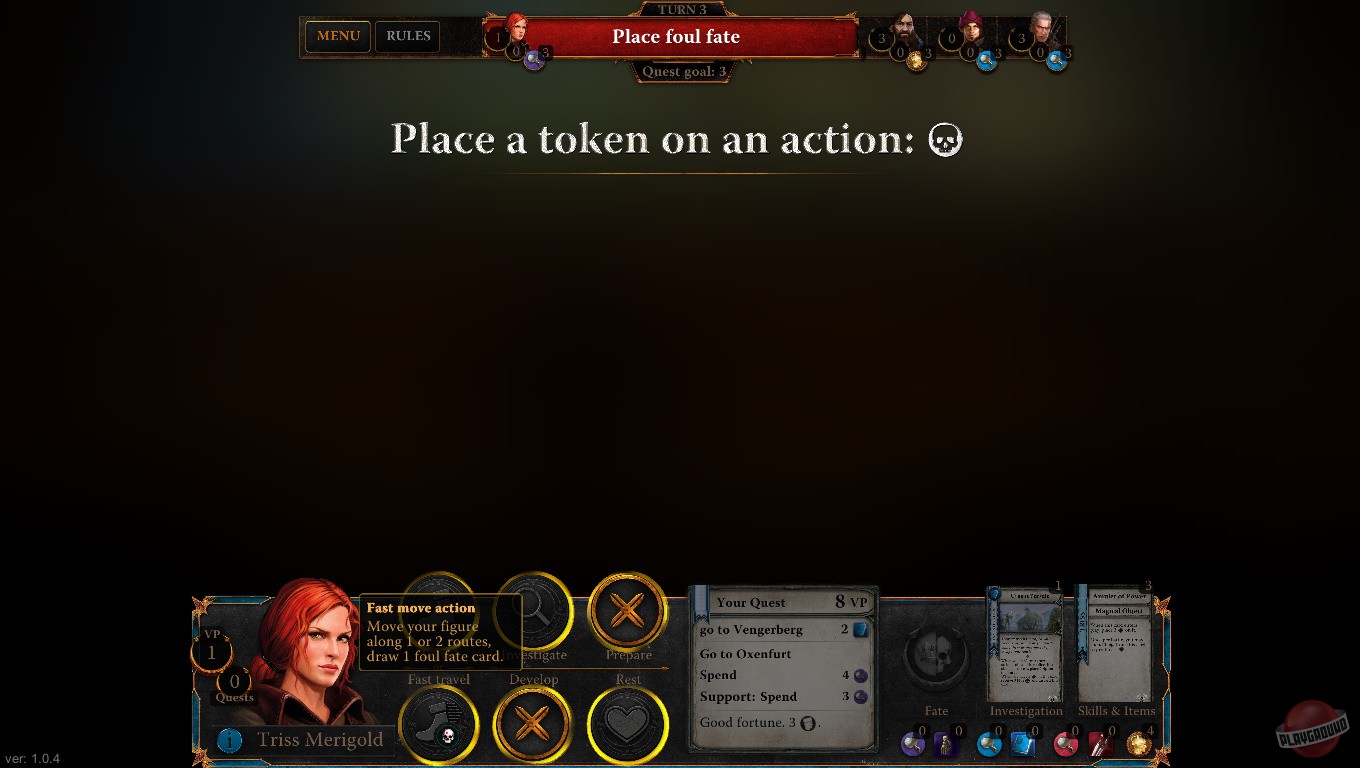Open Triss Merigold's info icon
The width and height of the screenshot is (1360, 768).
click(x=230, y=741)
